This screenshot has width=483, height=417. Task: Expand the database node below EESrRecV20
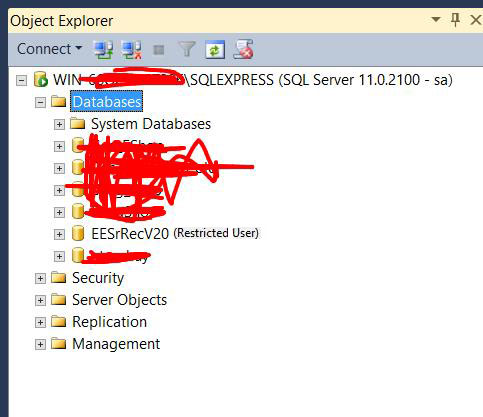click(x=59, y=256)
